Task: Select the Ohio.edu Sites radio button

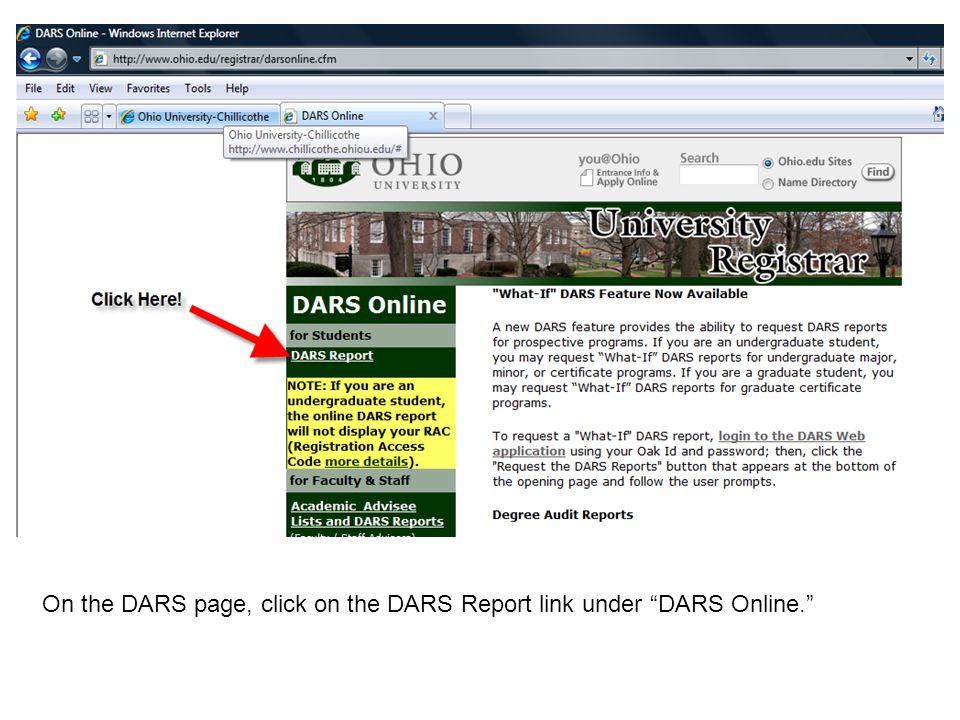Action: click(x=768, y=163)
